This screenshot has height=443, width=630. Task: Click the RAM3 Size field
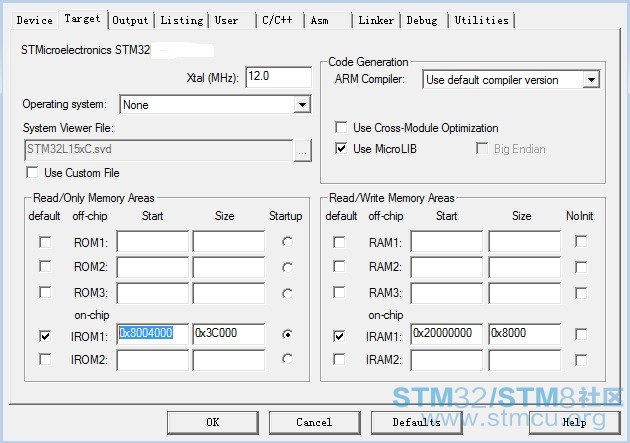[524, 293]
